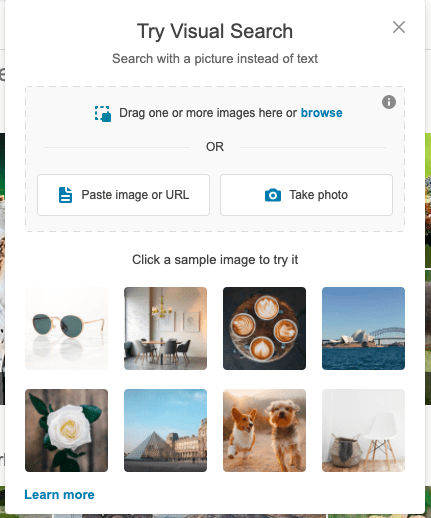The width and height of the screenshot is (431, 518).
Task: Select the white rose sample image
Action: (x=66, y=430)
